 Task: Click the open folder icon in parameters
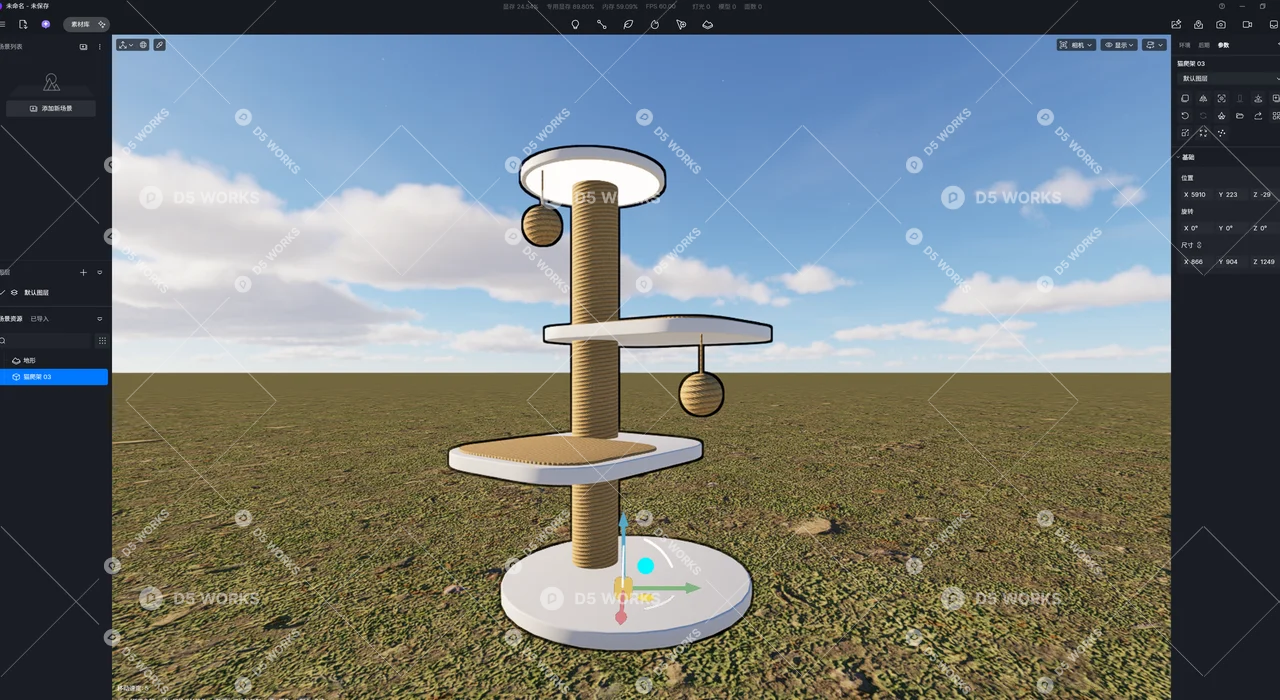tap(1240, 116)
